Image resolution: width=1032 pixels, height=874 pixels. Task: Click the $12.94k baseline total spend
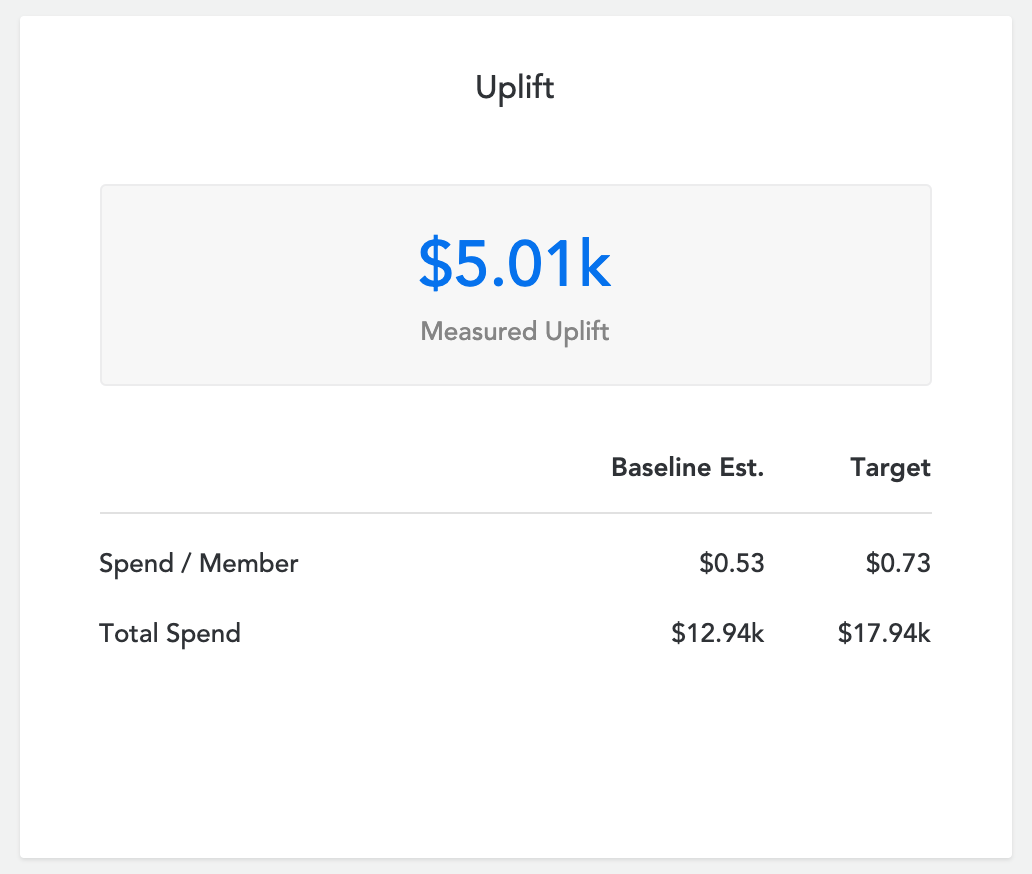pyautogui.click(x=717, y=633)
